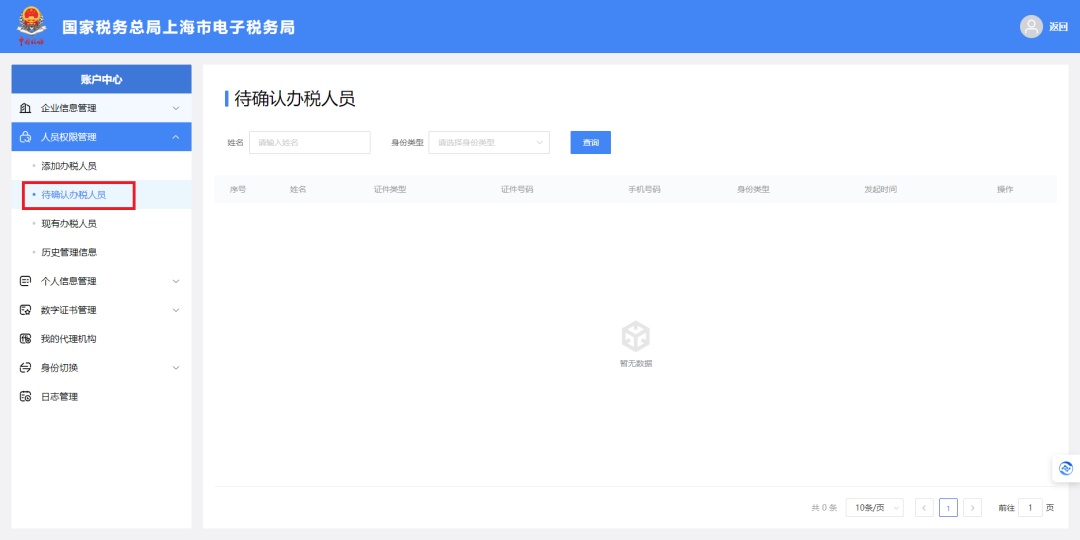Open the 身份类型 dropdown

pos(489,143)
